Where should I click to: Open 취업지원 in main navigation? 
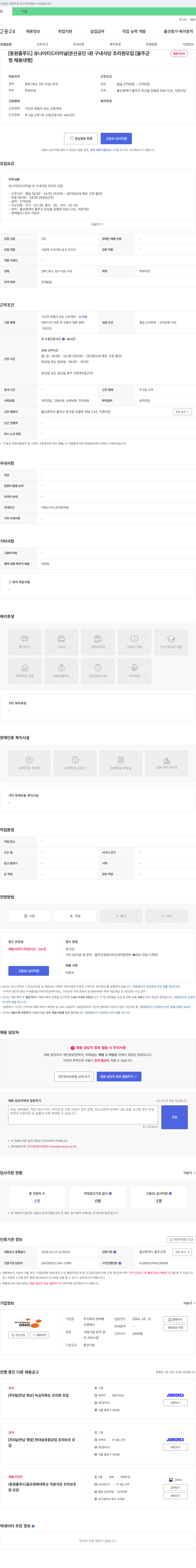tap(65, 32)
